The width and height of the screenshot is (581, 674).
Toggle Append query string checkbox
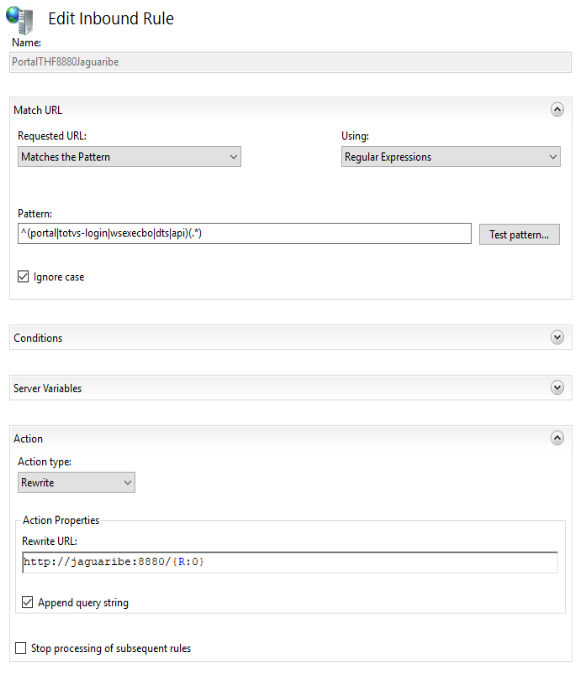pyautogui.click(x=27, y=602)
